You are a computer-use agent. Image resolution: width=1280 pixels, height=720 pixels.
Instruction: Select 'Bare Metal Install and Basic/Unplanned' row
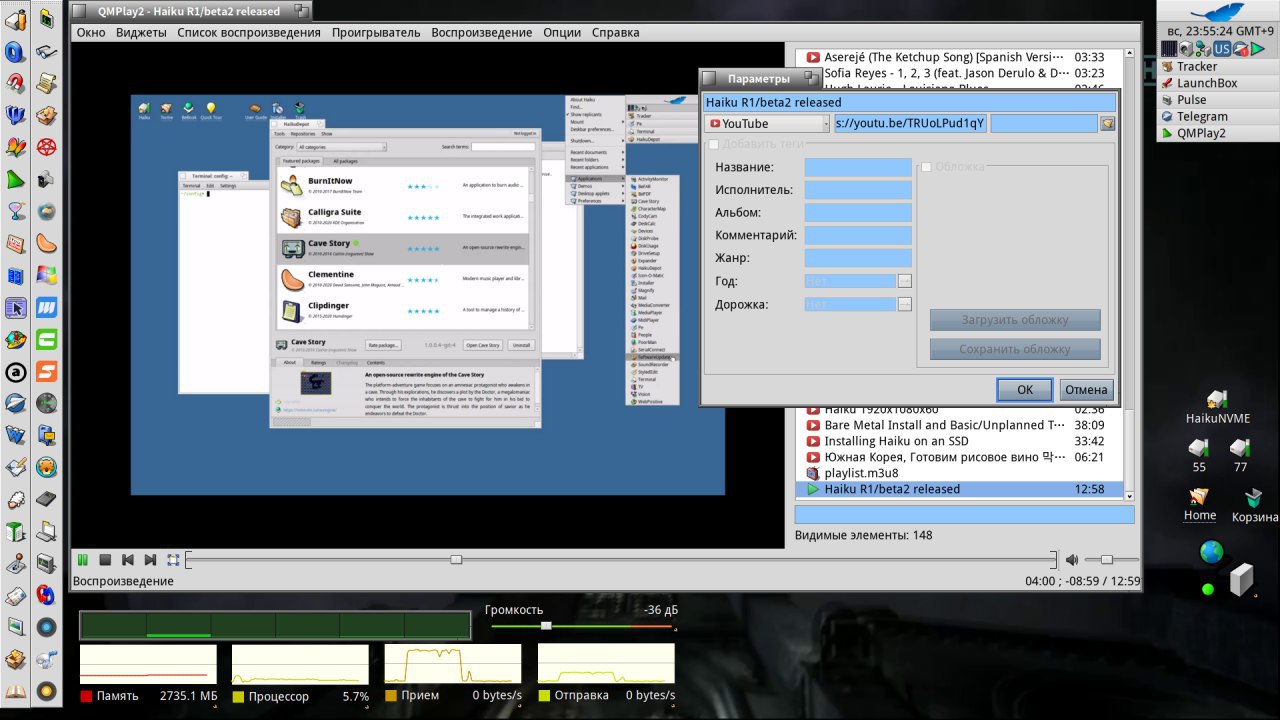click(958, 425)
